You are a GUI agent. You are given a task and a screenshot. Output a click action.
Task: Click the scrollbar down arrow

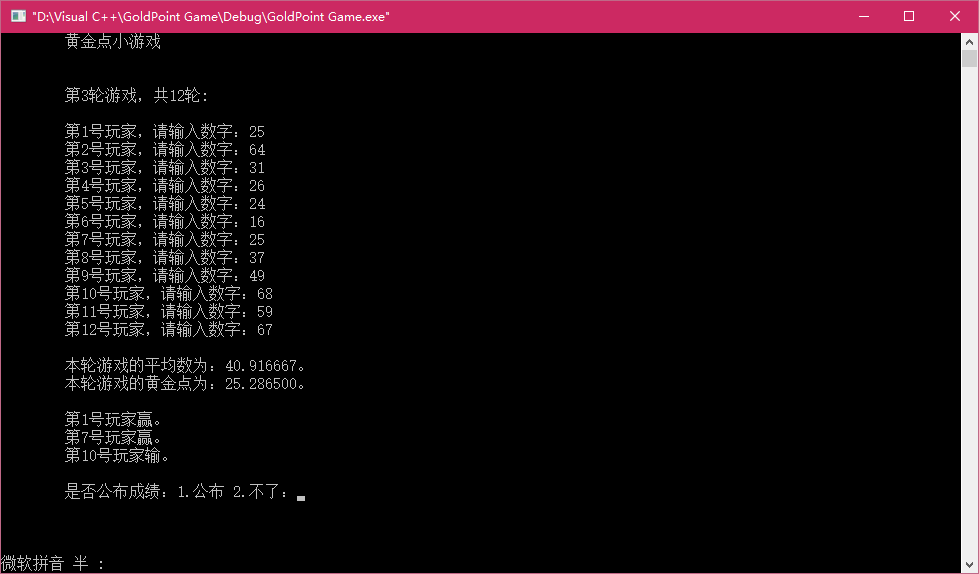pyautogui.click(x=969, y=565)
